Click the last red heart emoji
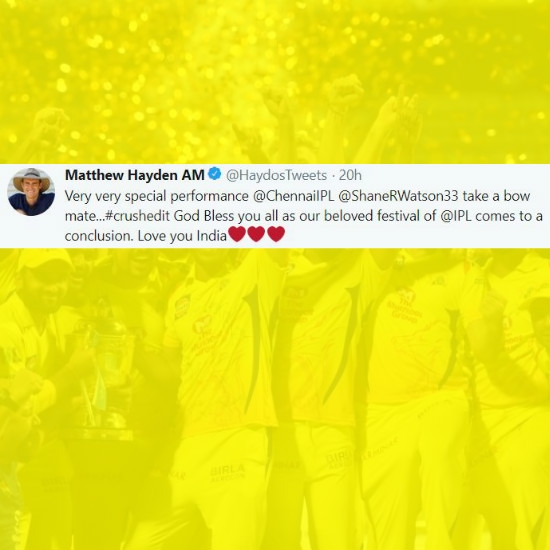Screen dimensions: 550x550 pyautogui.click(x=276, y=234)
